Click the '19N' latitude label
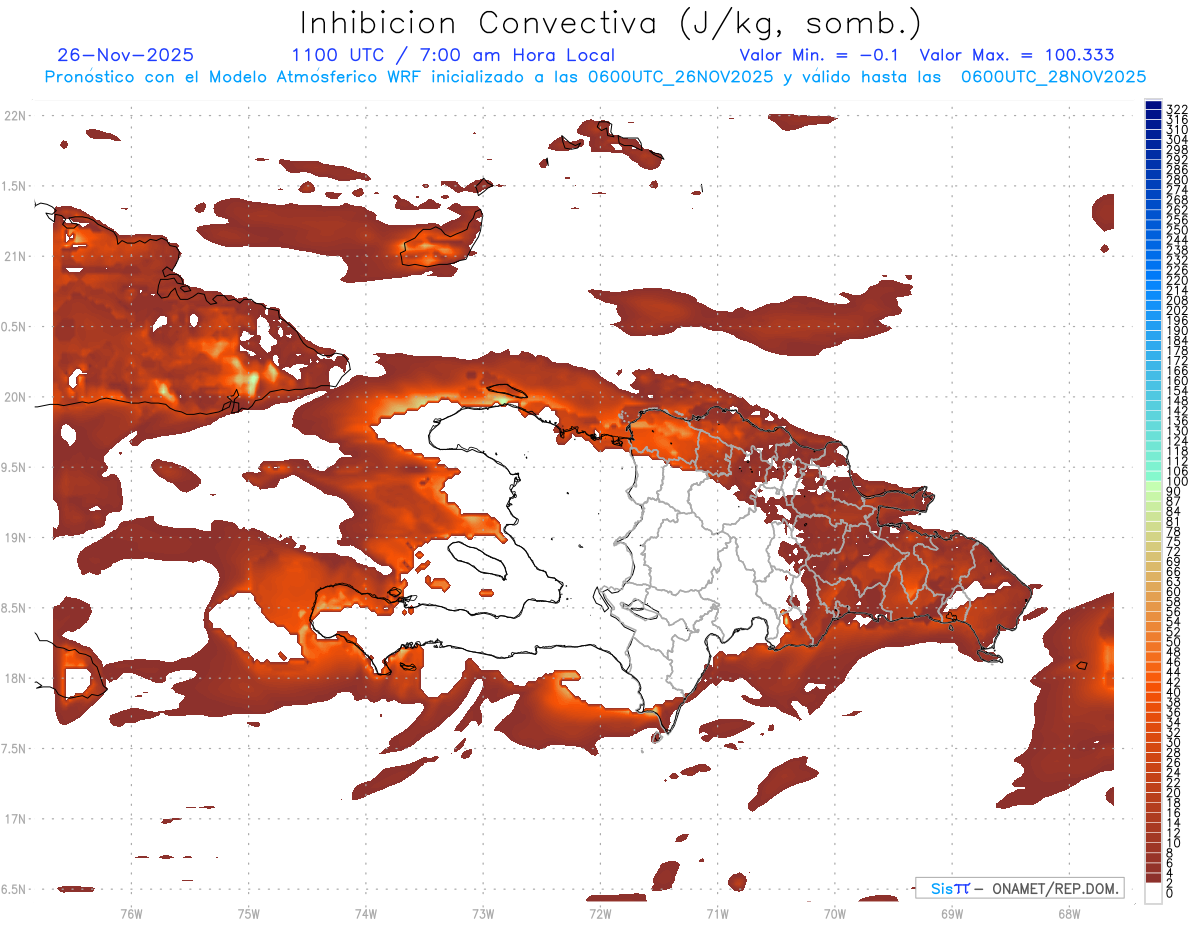The height and width of the screenshot is (927, 1200). click(15, 538)
